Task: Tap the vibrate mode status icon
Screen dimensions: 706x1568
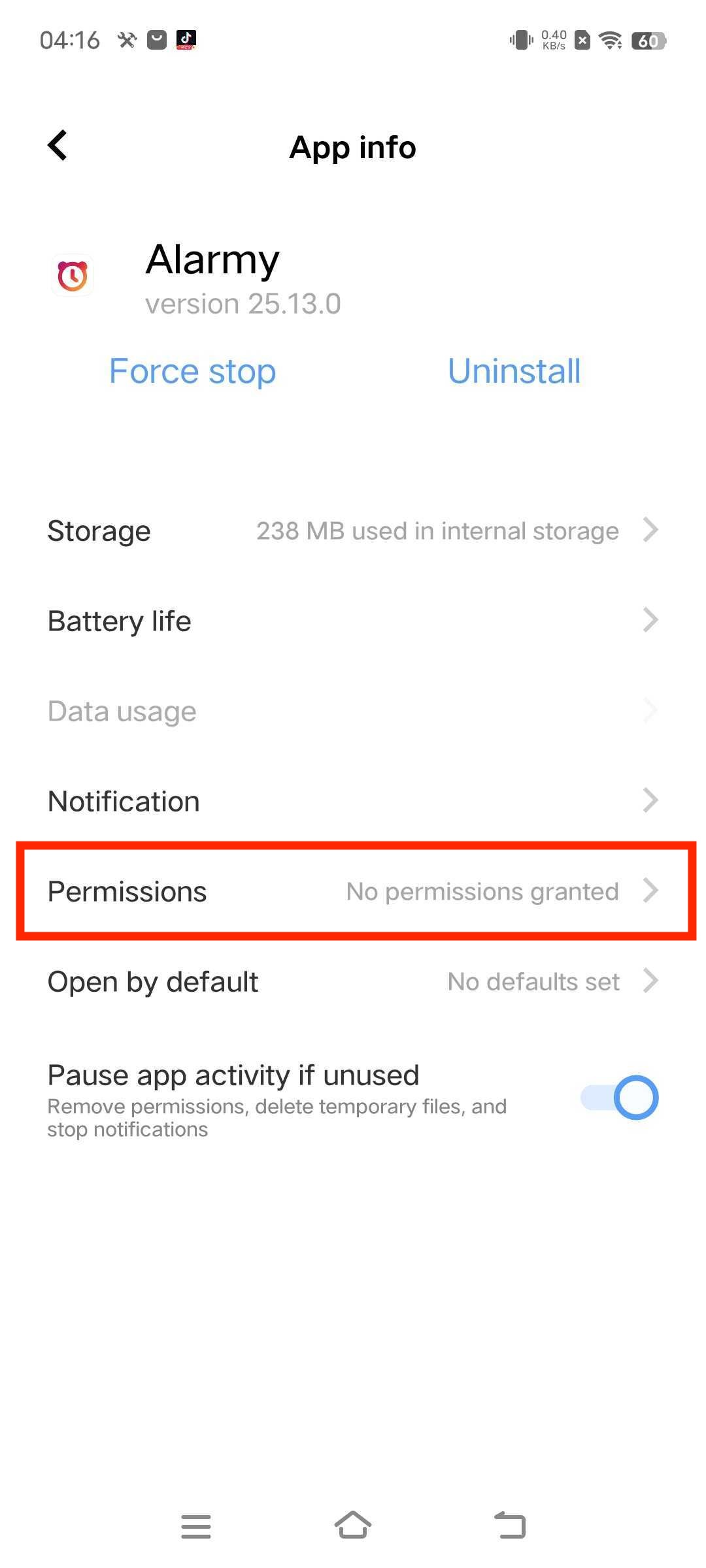Action: [521, 41]
